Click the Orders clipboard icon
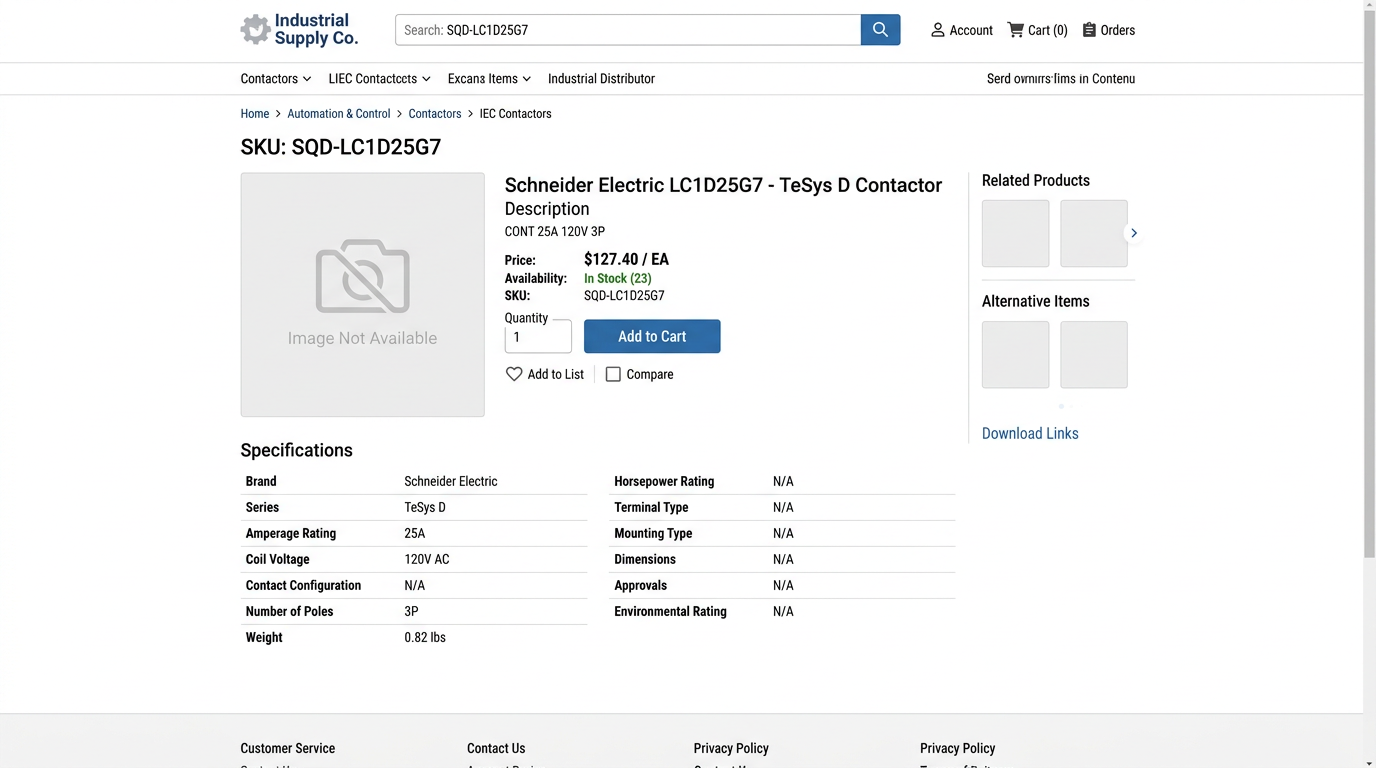Viewport: 1376px width, 768px height. [1089, 30]
